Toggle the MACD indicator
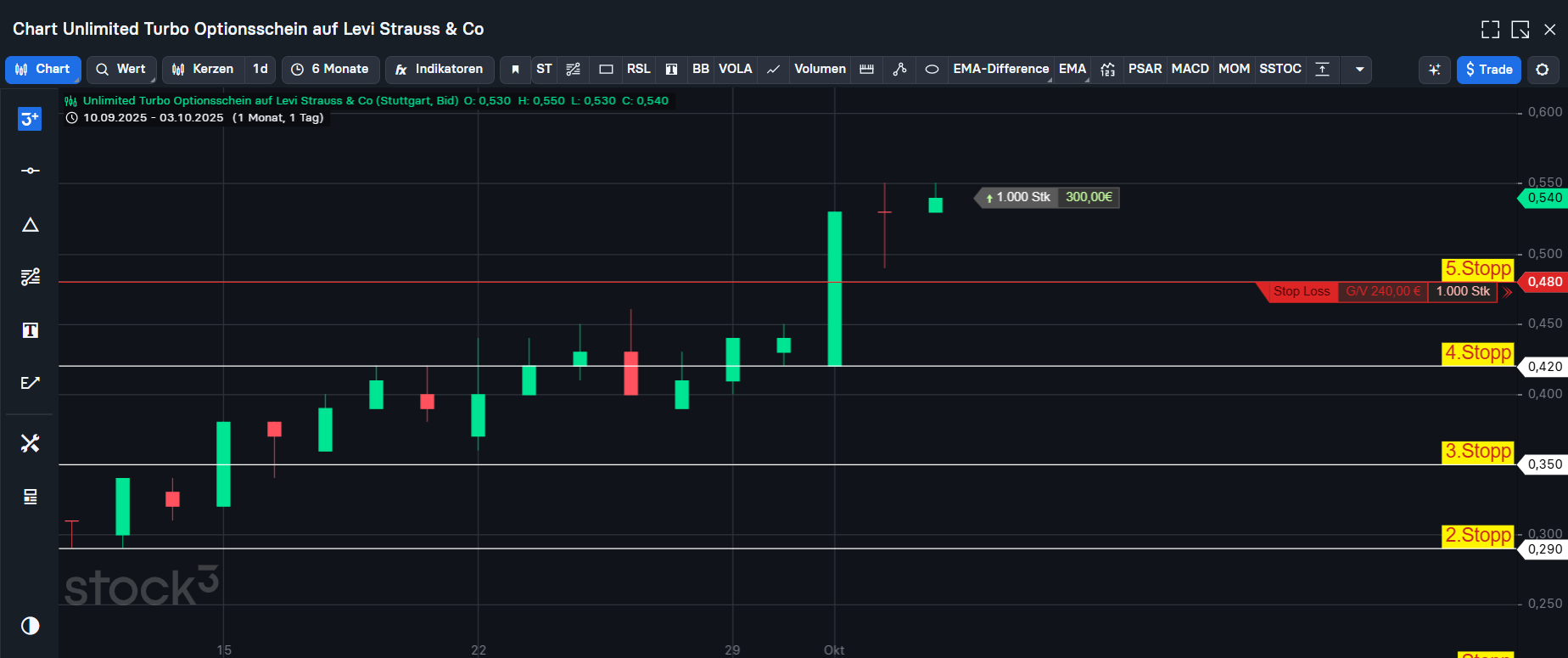 [x=1190, y=70]
